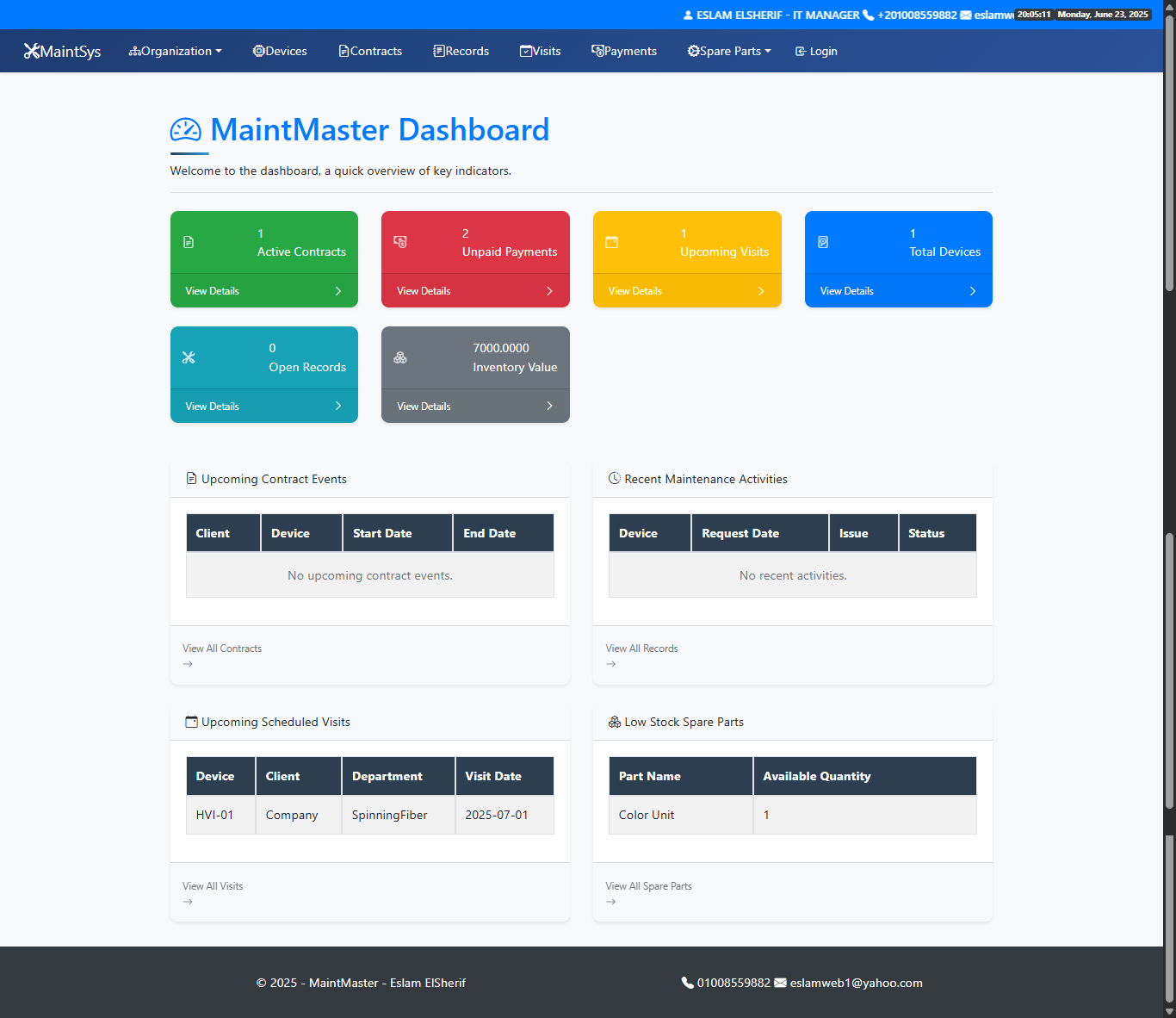The width and height of the screenshot is (1176, 1018).
Task: Click the user profile icon beside ESLAM ELSHERIF
Action: click(688, 15)
